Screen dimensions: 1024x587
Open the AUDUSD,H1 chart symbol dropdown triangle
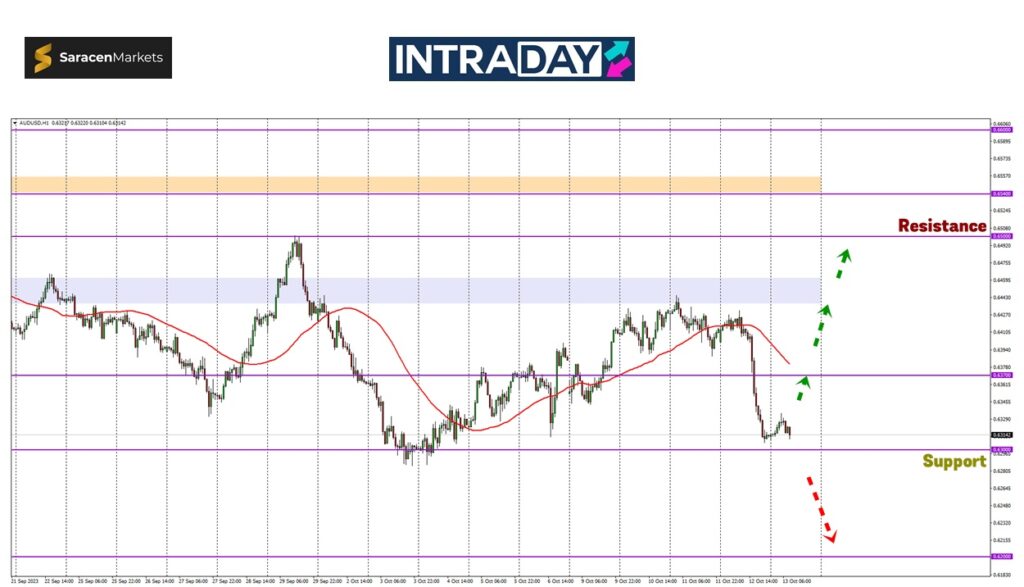point(15,123)
